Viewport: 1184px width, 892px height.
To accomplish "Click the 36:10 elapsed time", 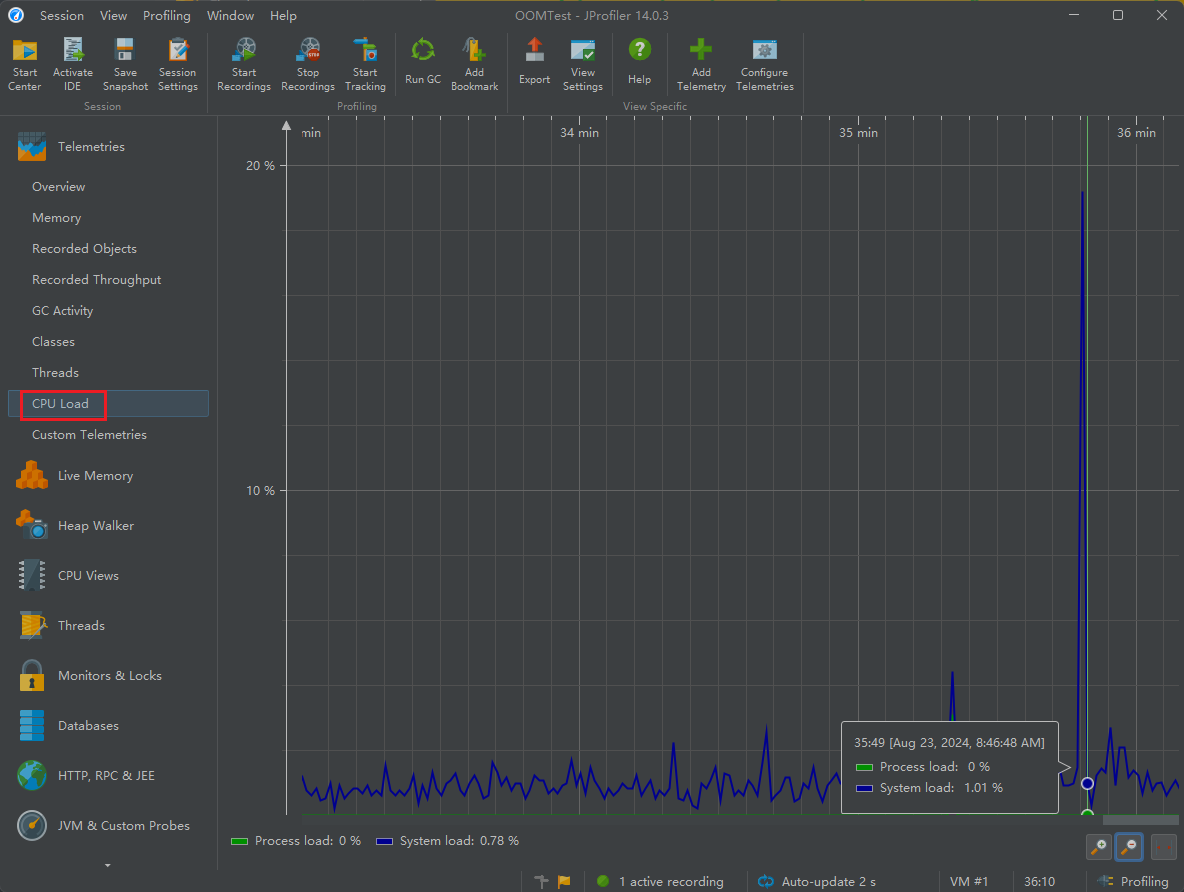I will (1040, 881).
